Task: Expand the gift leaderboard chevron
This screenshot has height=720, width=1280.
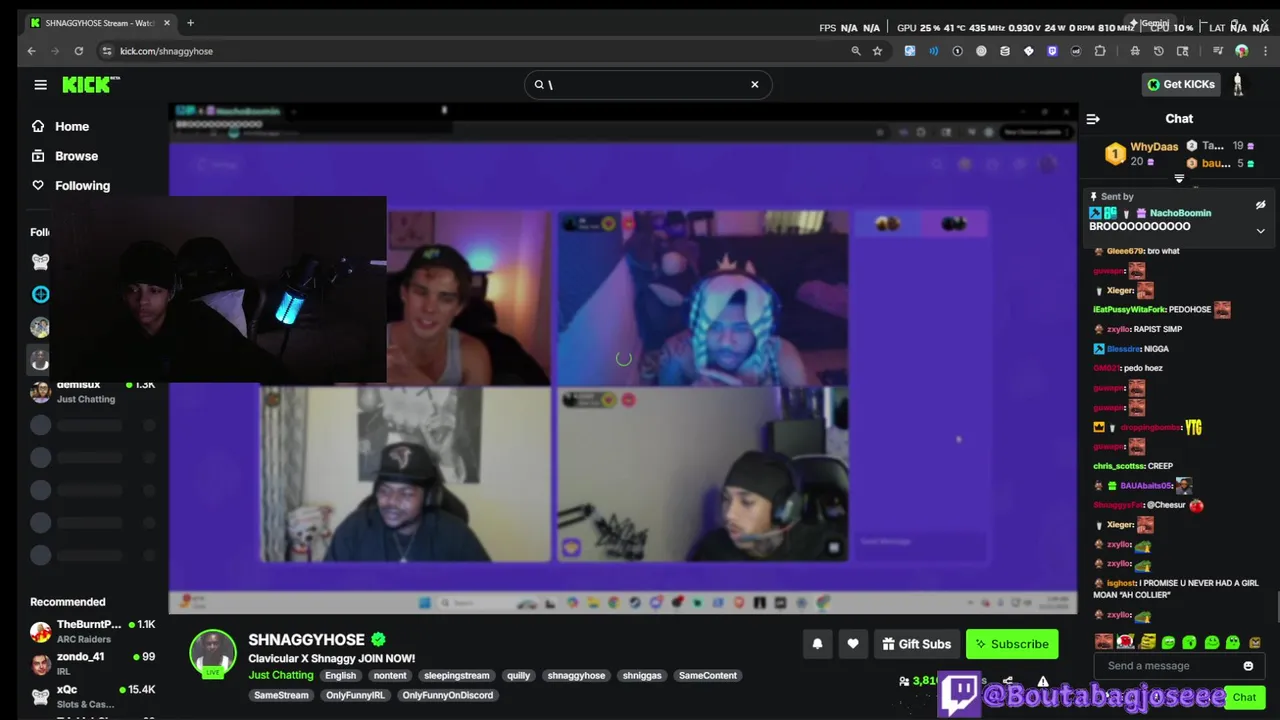Action: coord(1179,179)
